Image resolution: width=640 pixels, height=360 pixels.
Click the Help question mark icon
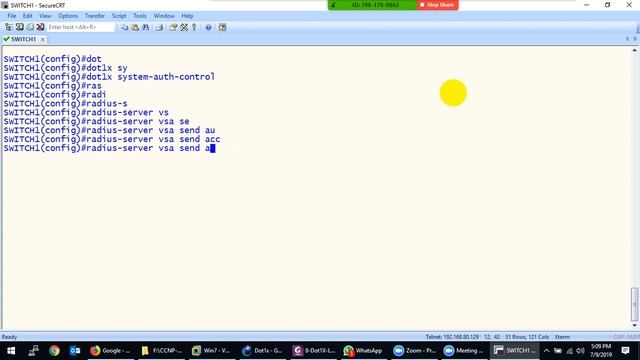(x=208, y=27)
